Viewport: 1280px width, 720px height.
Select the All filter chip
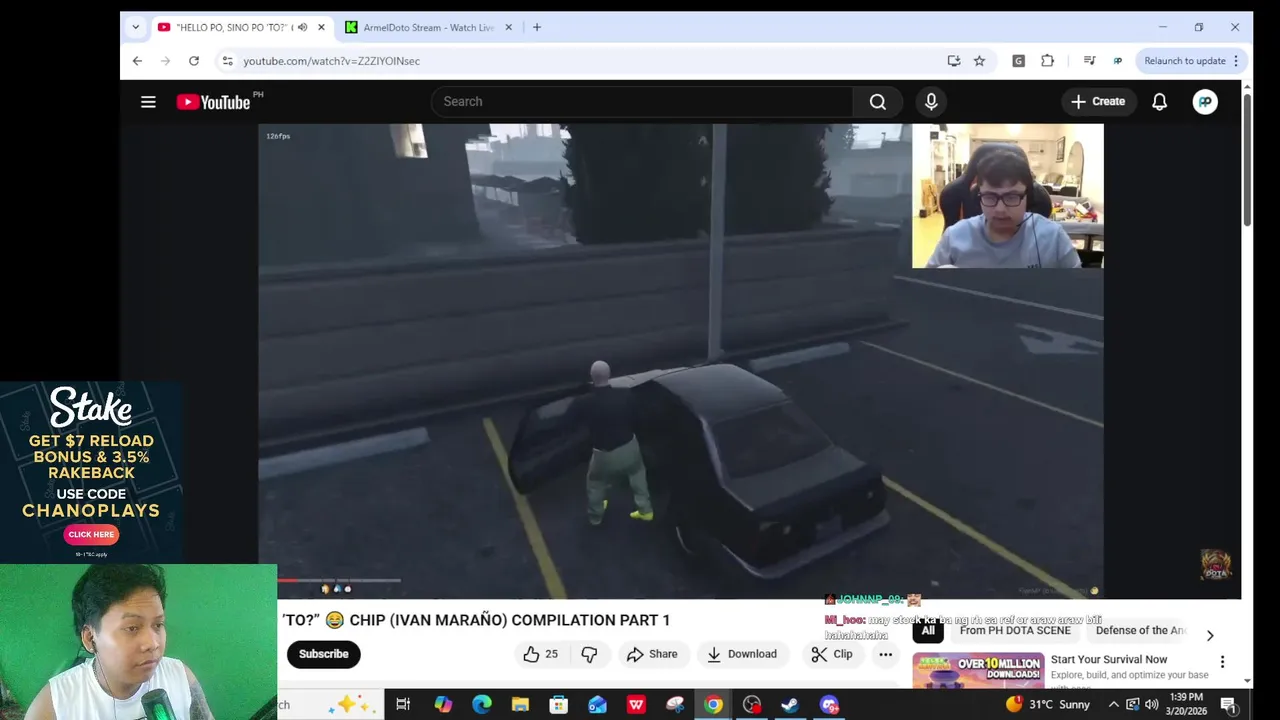(x=928, y=631)
